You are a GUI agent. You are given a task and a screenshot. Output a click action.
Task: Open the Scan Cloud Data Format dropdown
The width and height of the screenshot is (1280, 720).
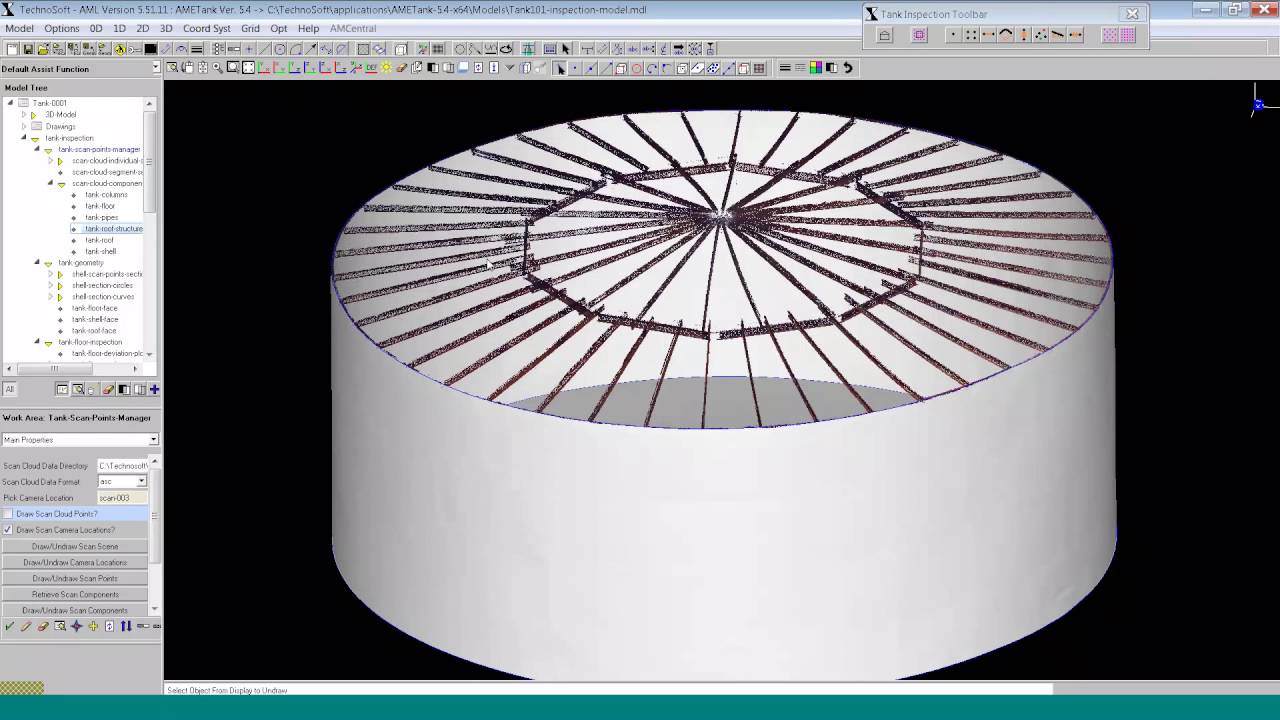coord(141,482)
